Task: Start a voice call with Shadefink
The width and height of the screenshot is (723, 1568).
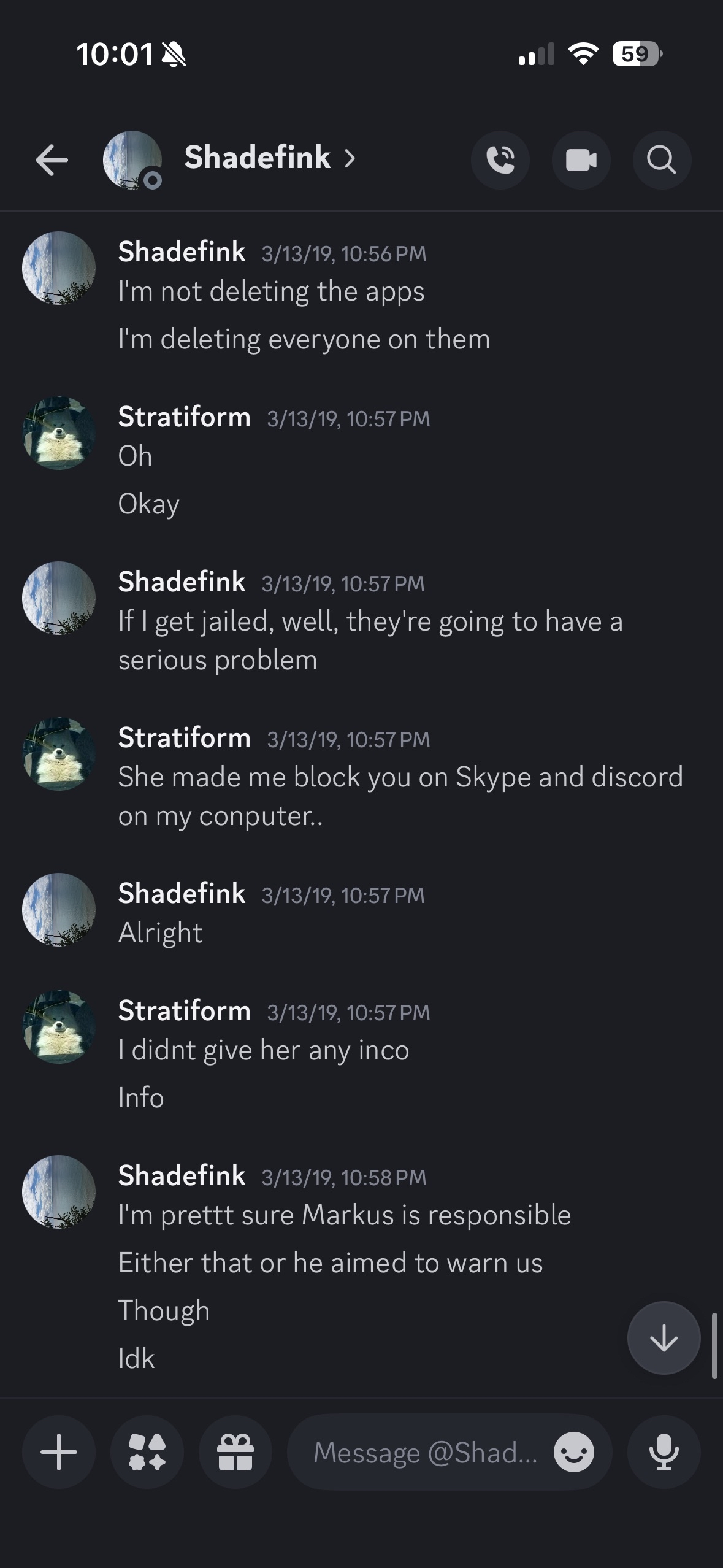Action: click(x=500, y=159)
